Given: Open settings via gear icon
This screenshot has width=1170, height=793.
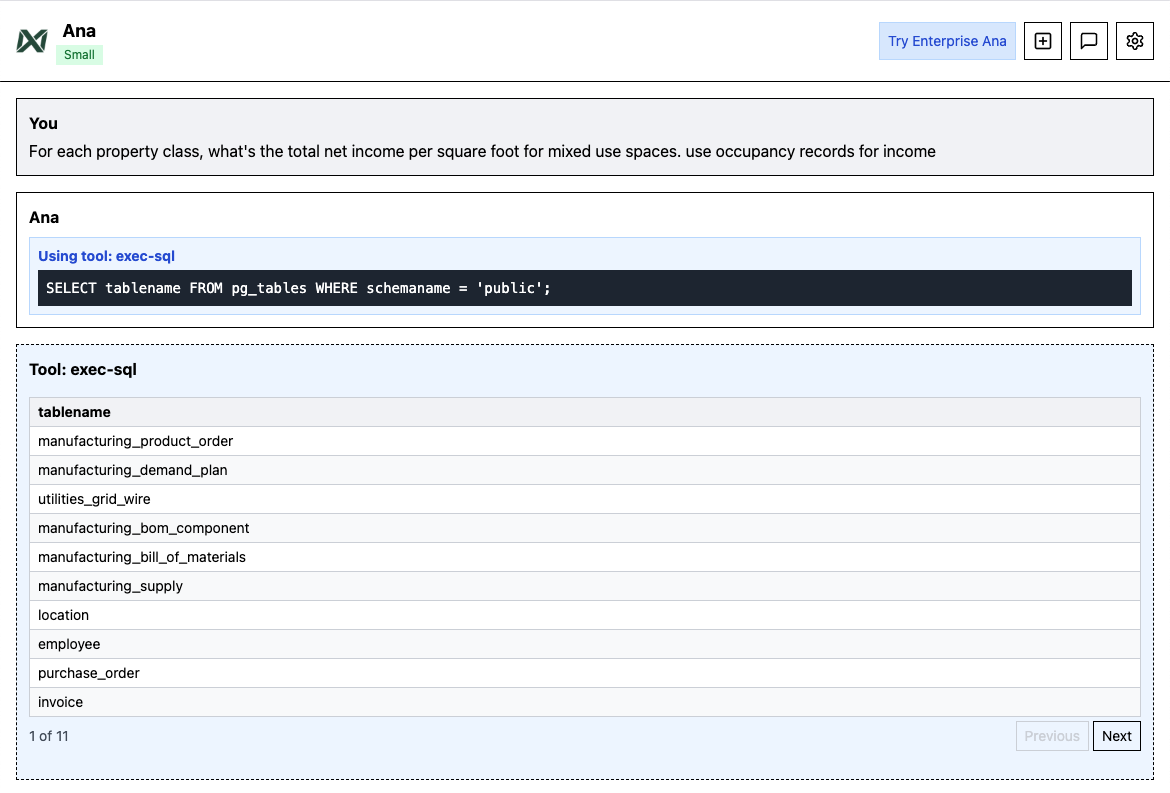Looking at the screenshot, I should pyautogui.click(x=1134, y=41).
